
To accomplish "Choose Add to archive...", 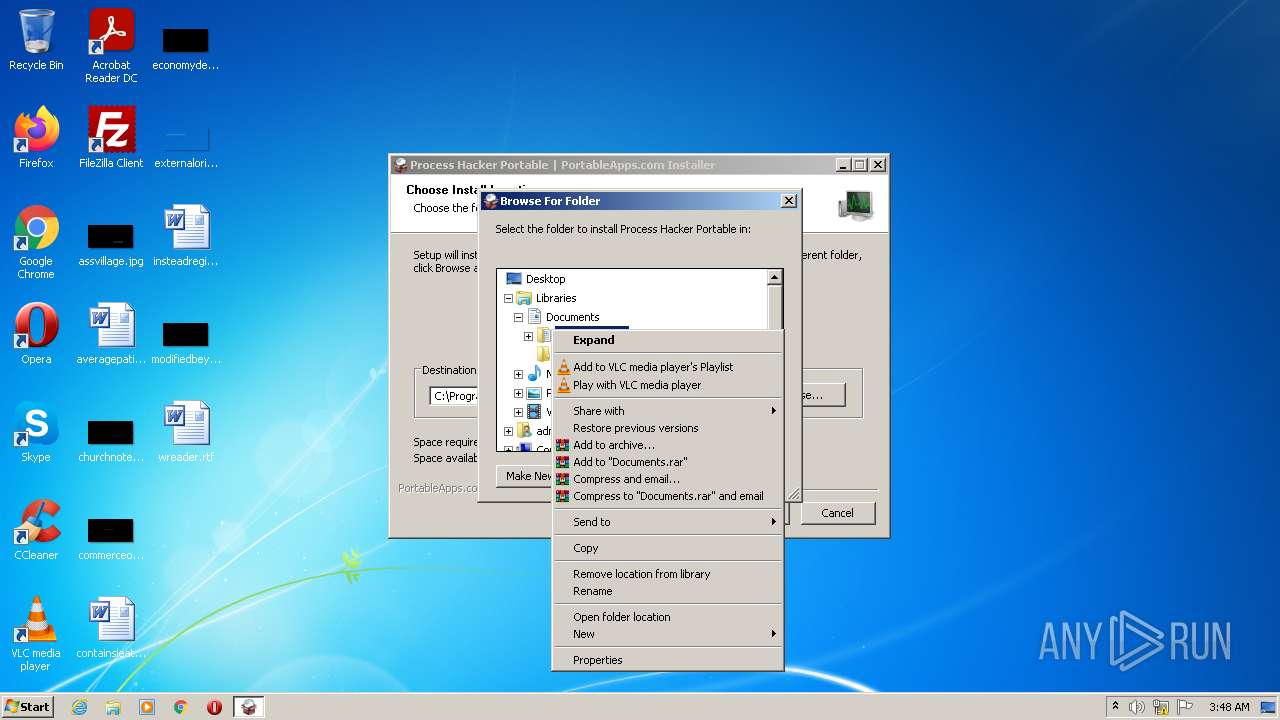I will (x=667, y=445).
